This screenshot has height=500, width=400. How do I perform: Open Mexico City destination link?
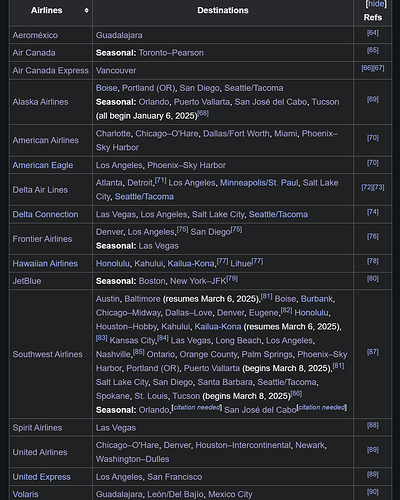click(x=230, y=494)
